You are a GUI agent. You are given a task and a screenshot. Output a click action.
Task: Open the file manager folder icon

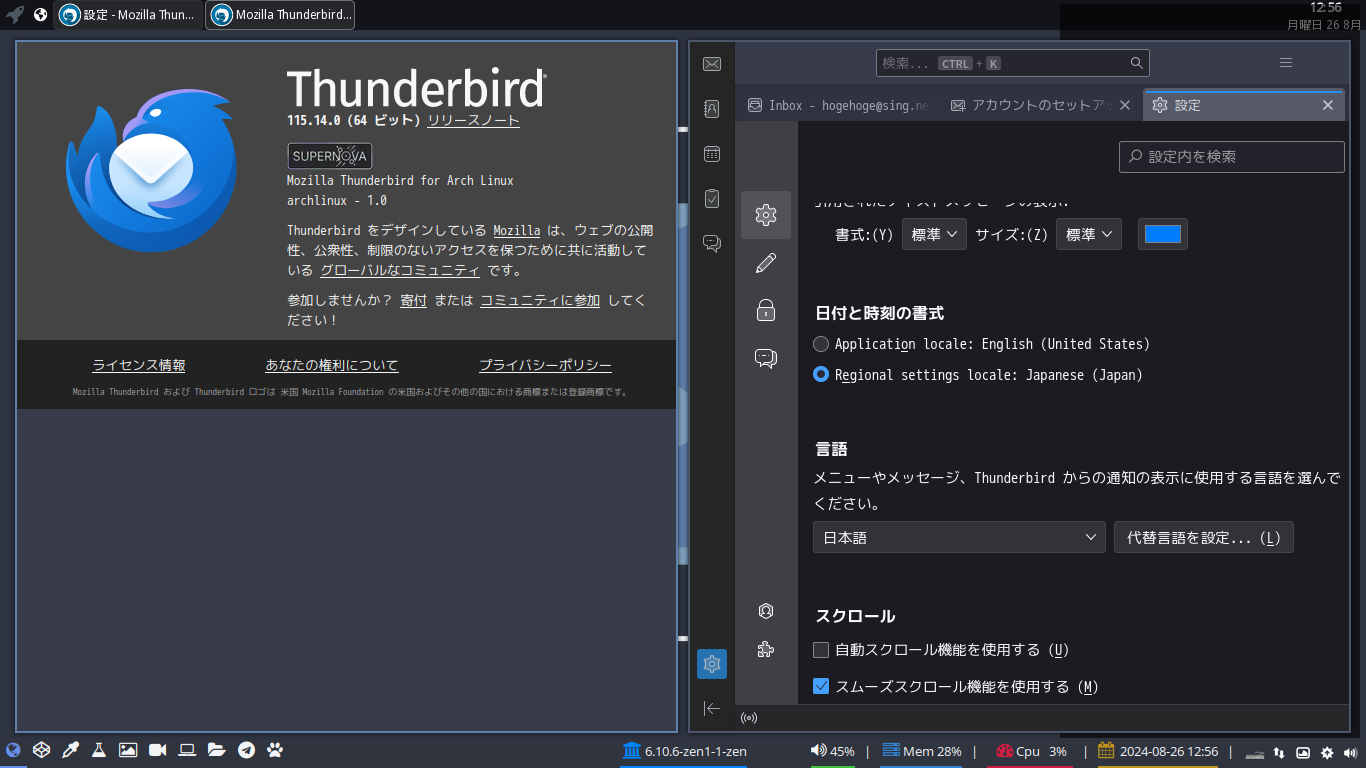tap(216, 750)
